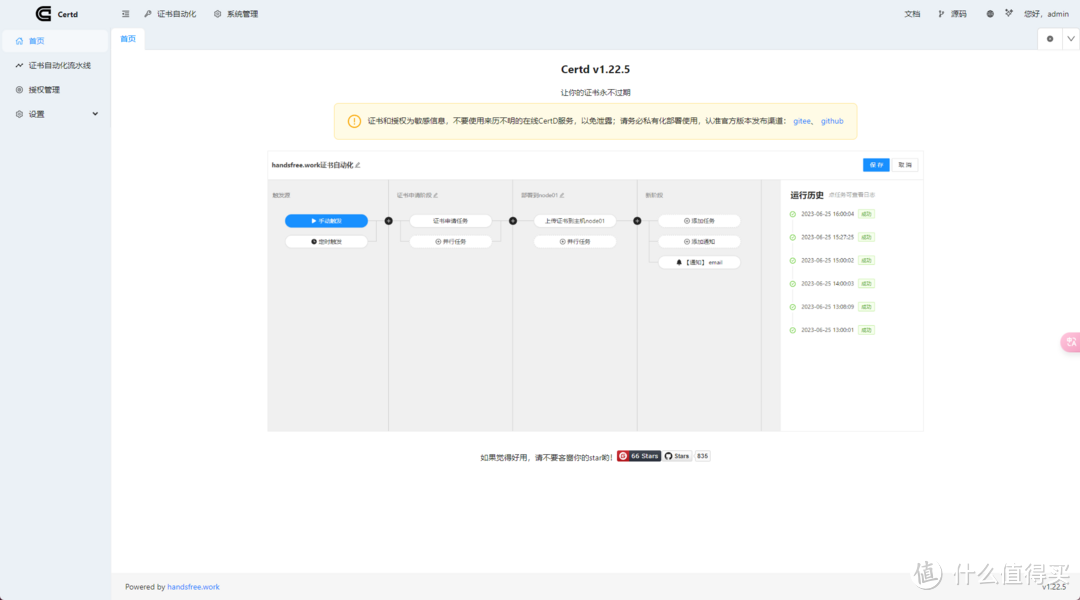Click the 文档 documentation link
The height and width of the screenshot is (600, 1080).
912,14
